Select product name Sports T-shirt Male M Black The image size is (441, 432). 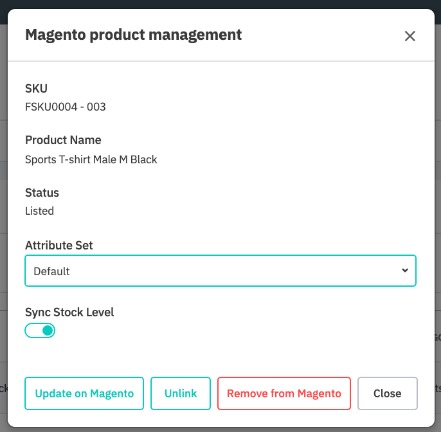tap(91, 159)
